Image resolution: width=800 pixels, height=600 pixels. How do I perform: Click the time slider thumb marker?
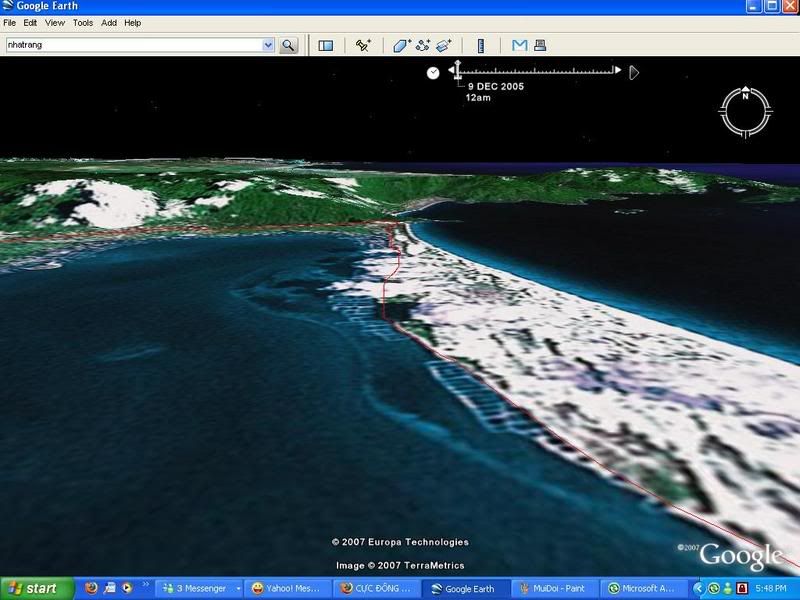[x=458, y=70]
